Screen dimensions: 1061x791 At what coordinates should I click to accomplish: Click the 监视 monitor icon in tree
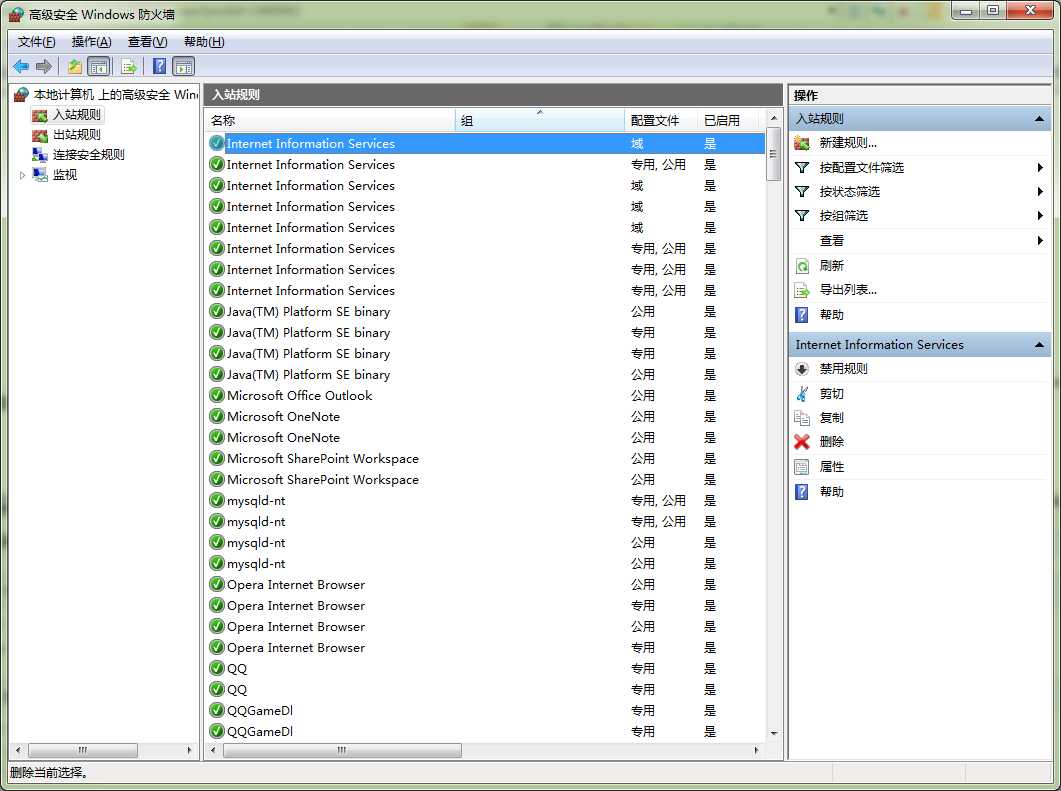click(x=40, y=175)
